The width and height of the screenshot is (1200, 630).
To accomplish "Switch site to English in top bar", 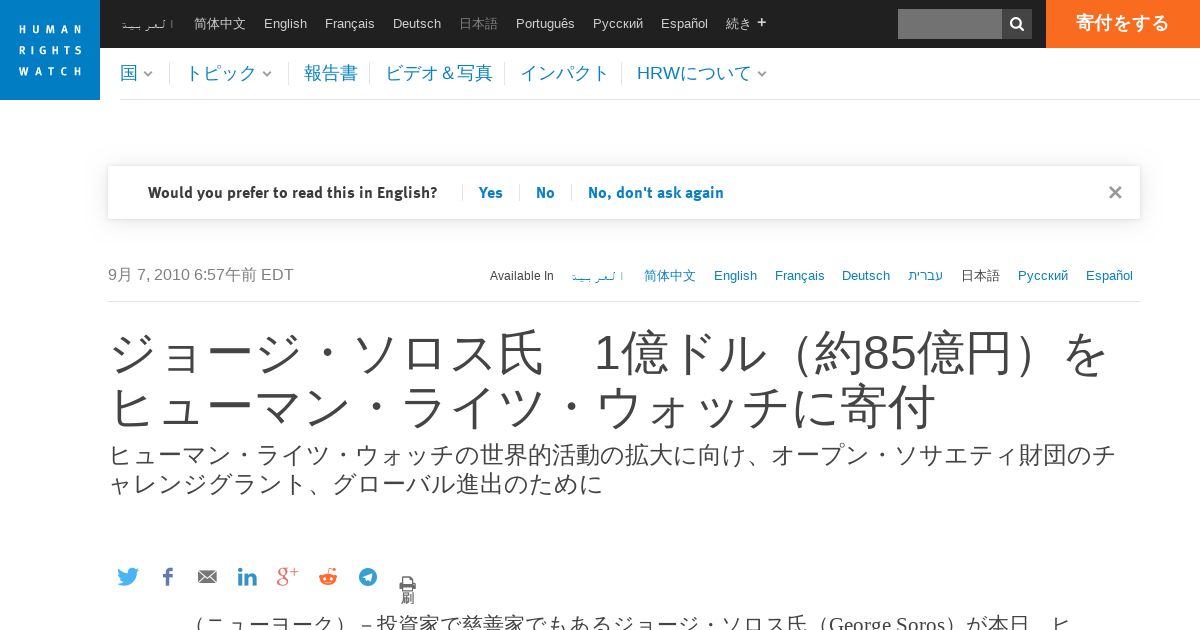I will [x=286, y=23].
